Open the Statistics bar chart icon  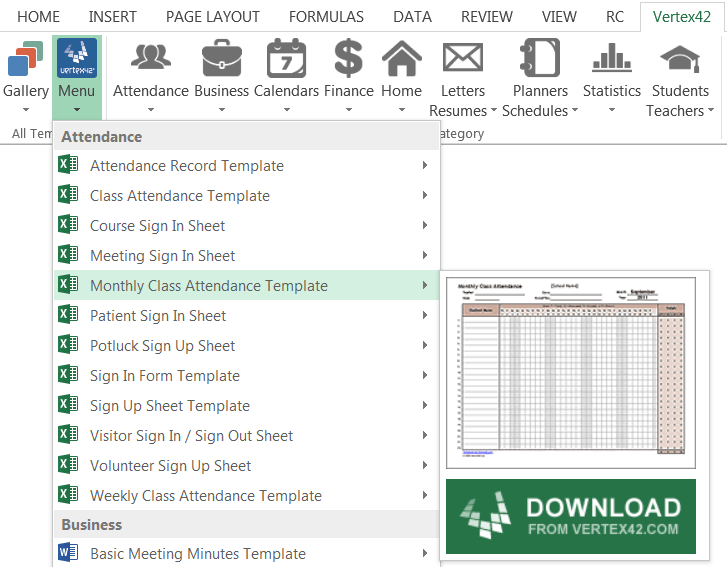pos(612,57)
